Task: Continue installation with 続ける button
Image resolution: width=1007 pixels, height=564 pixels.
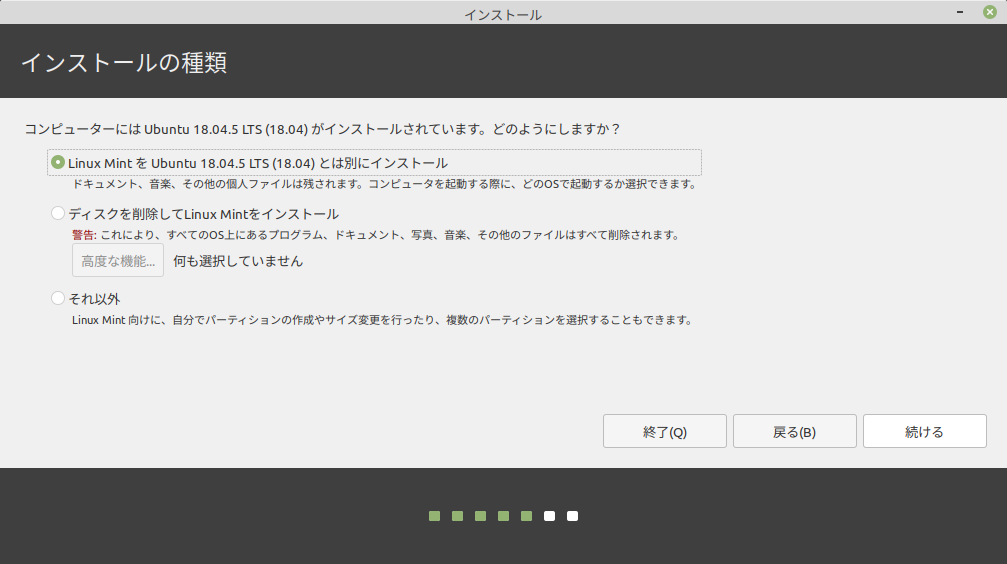Action: point(925,431)
